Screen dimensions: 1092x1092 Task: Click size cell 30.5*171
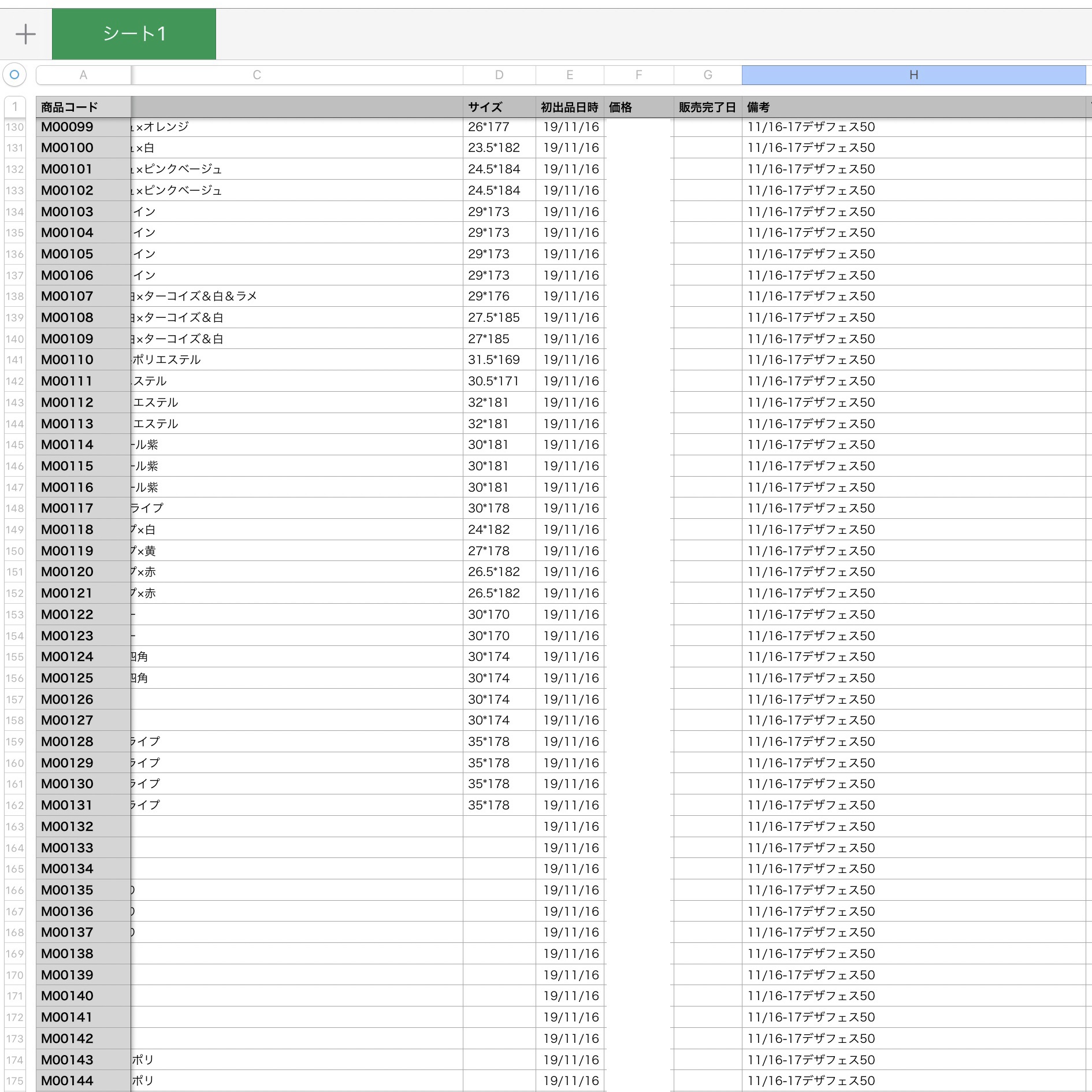pyautogui.click(x=499, y=381)
